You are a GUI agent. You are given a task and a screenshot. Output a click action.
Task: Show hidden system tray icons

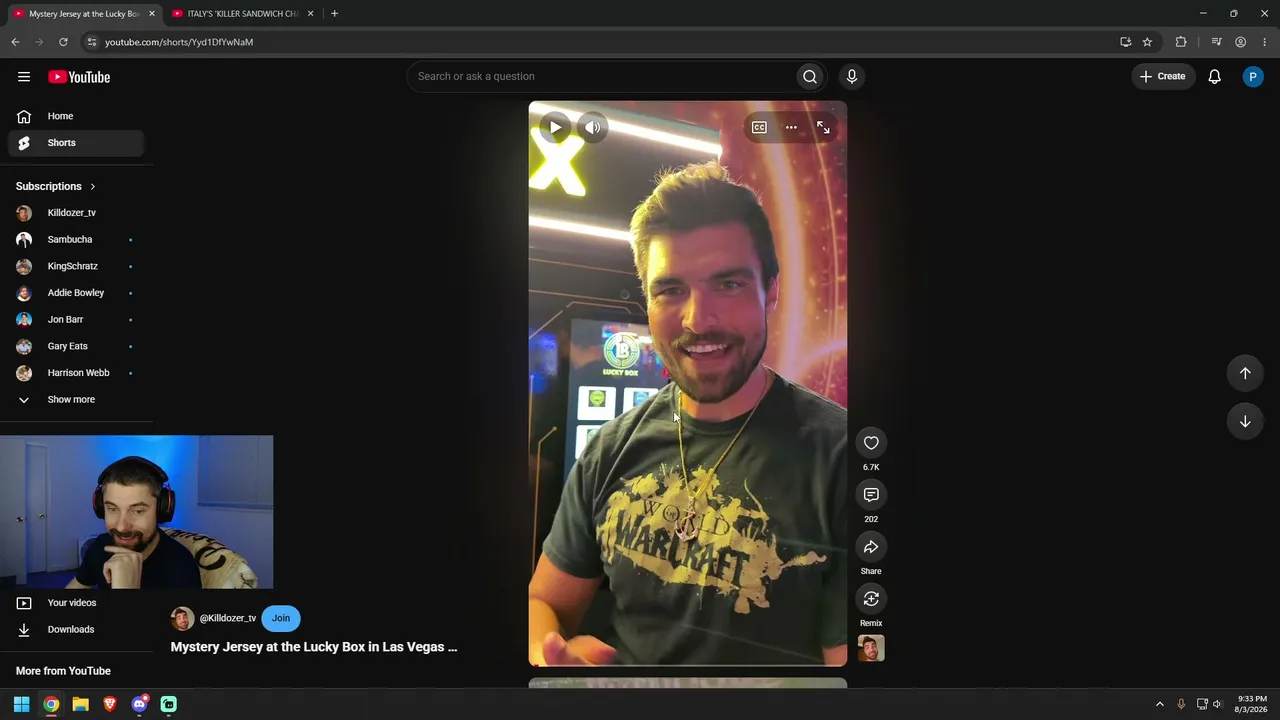1160,704
